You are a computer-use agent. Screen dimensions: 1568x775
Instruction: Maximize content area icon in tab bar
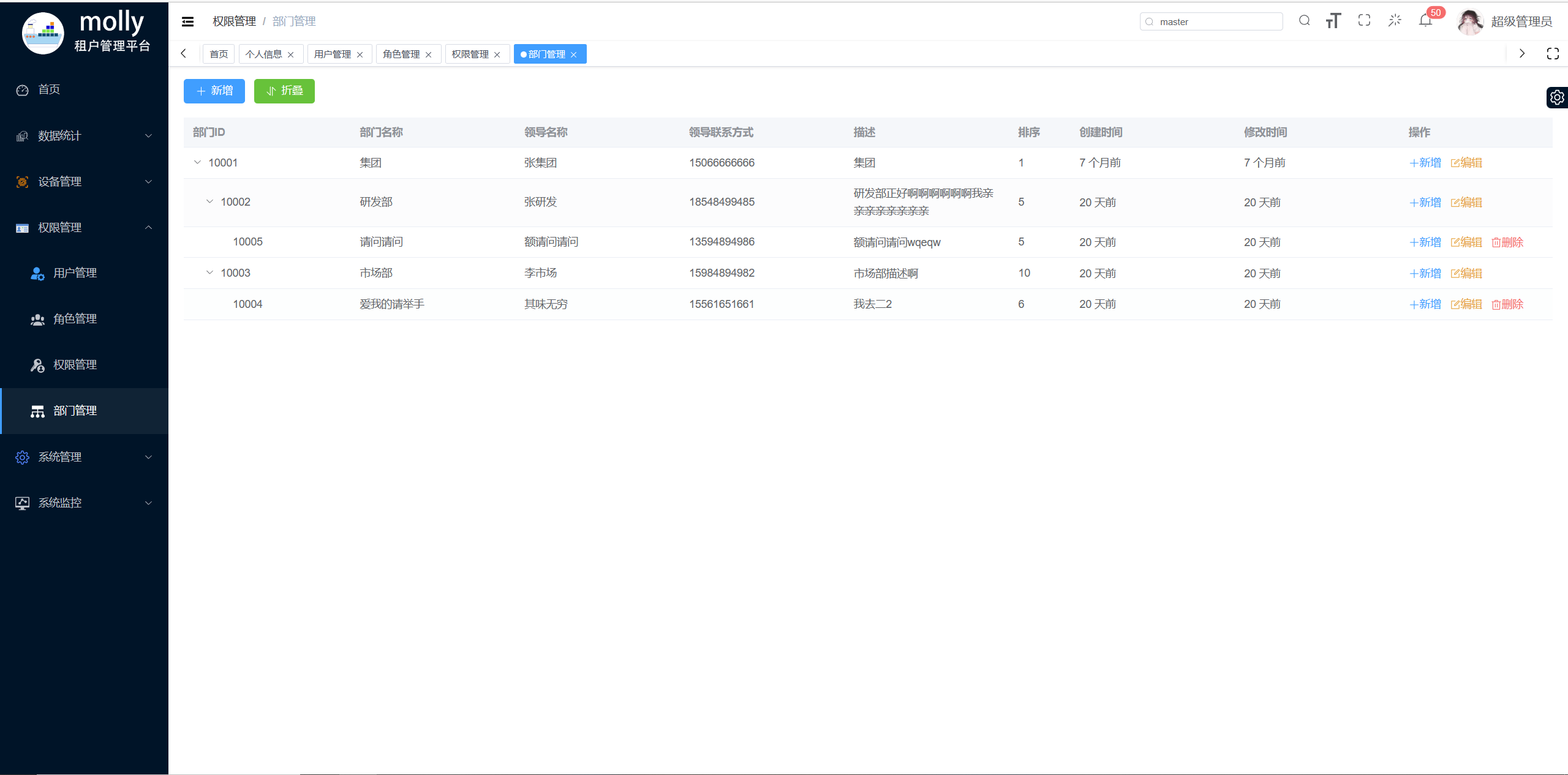[1553, 54]
